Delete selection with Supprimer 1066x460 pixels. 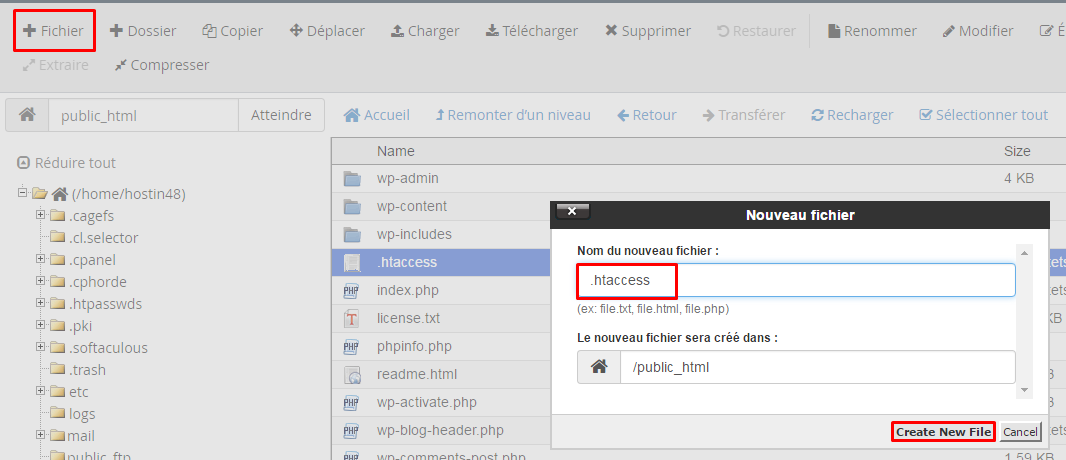(648, 31)
